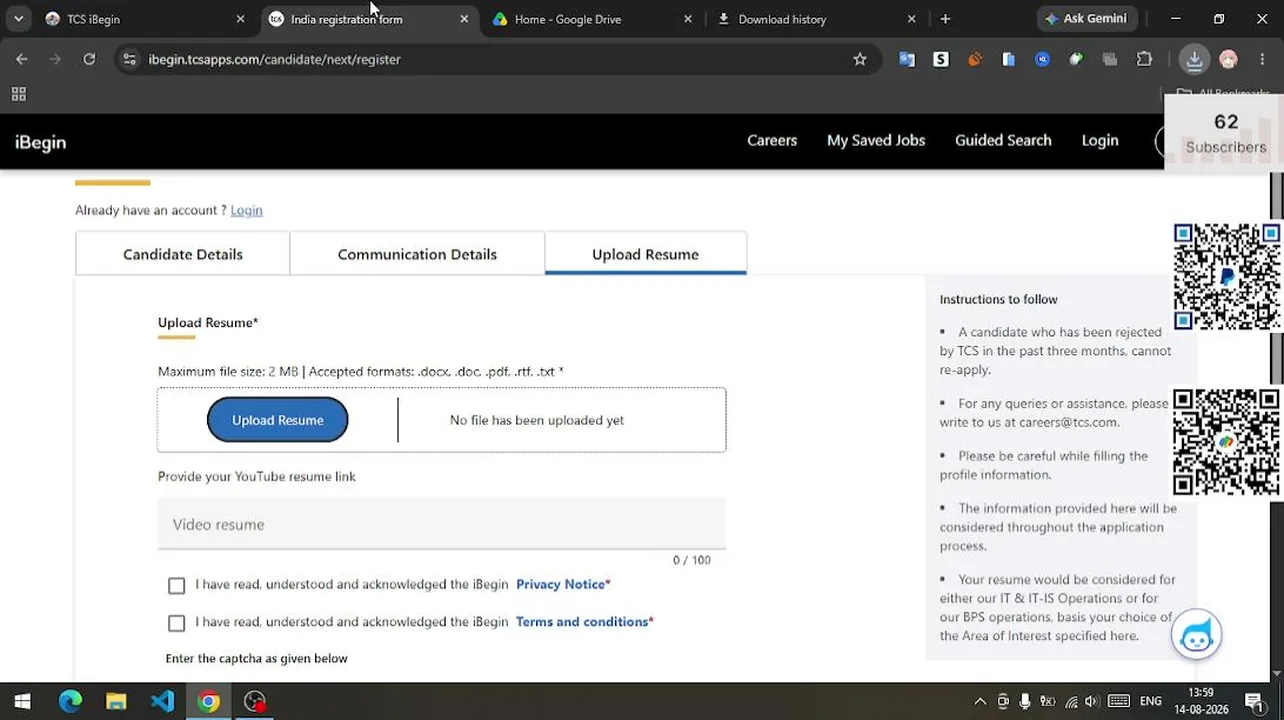Switch to Google Chrome in the taskbar
Image resolution: width=1284 pixels, height=720 pixels.
(208, 701)
